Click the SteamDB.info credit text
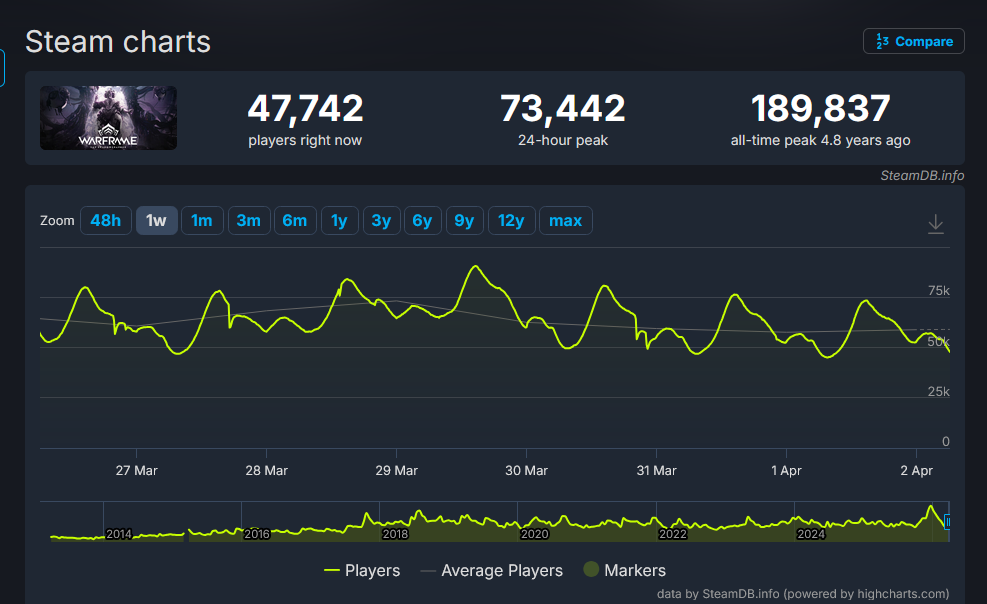The height and width of the screenshot is (604, 987). [x=922, y=176]
